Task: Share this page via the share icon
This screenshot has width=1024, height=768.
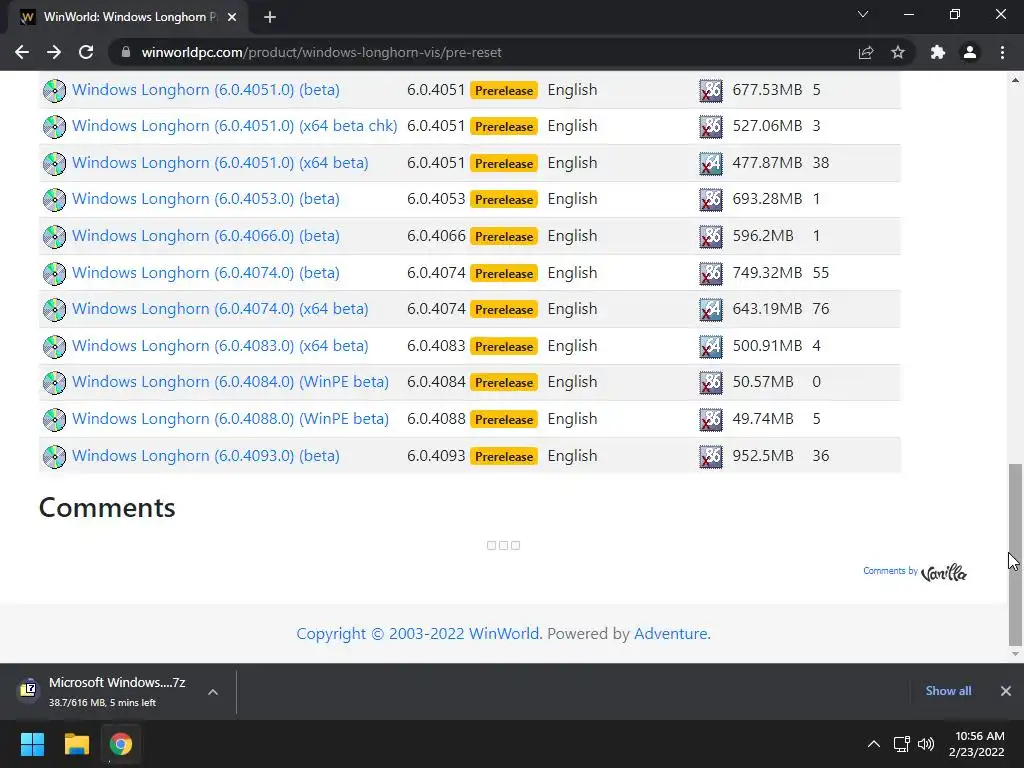Action: point(866,52)
